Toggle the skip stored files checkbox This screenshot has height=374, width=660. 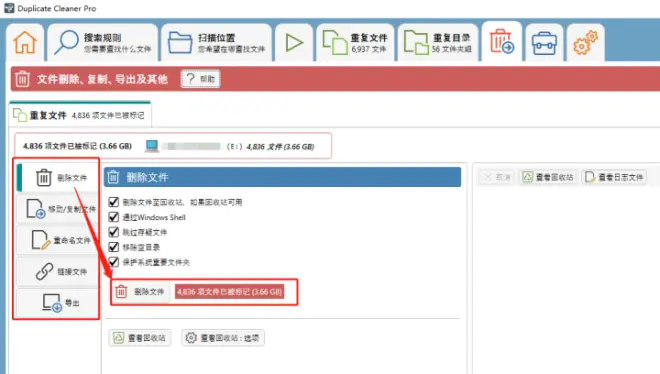pos(113,232)
